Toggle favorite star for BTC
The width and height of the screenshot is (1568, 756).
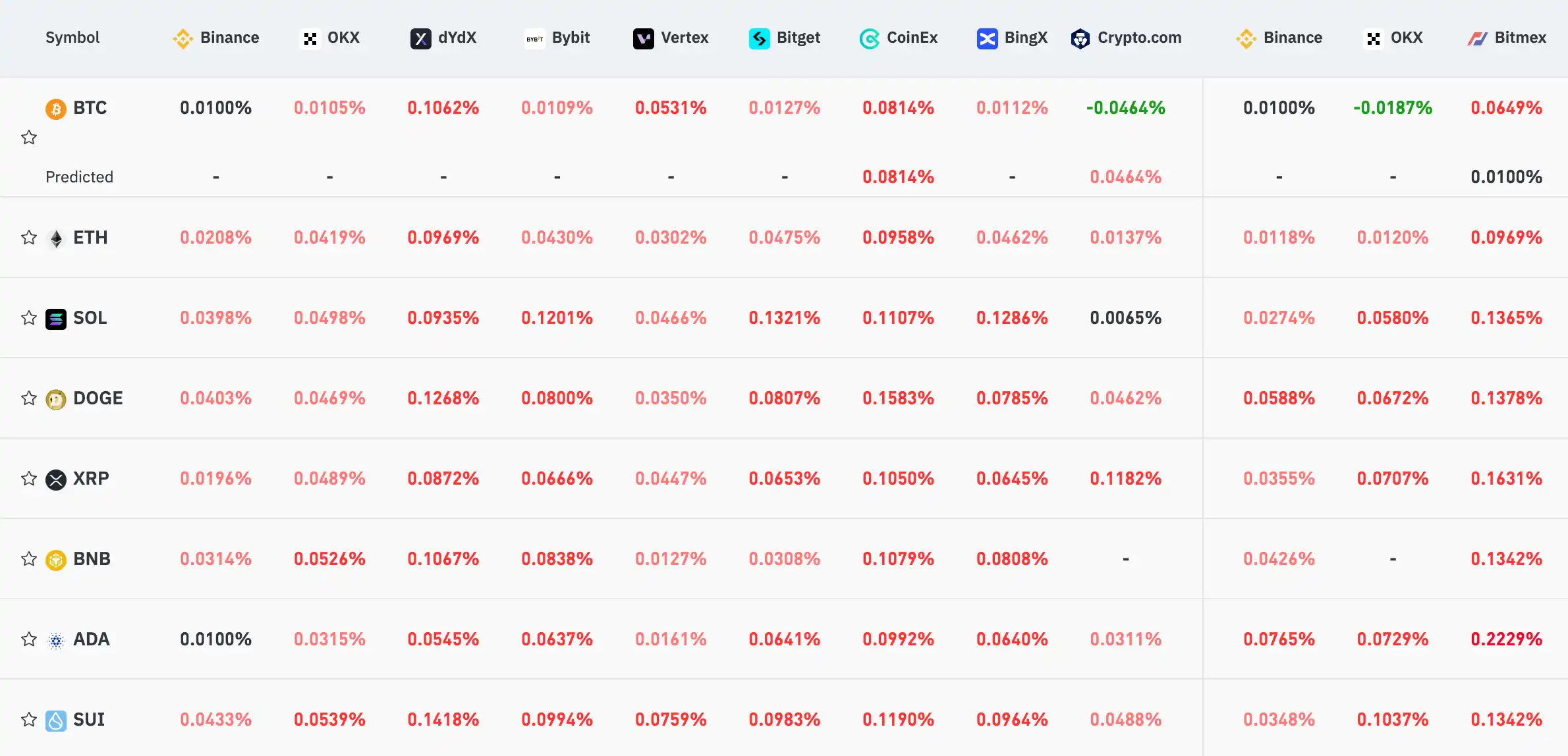tap(29, 138)
